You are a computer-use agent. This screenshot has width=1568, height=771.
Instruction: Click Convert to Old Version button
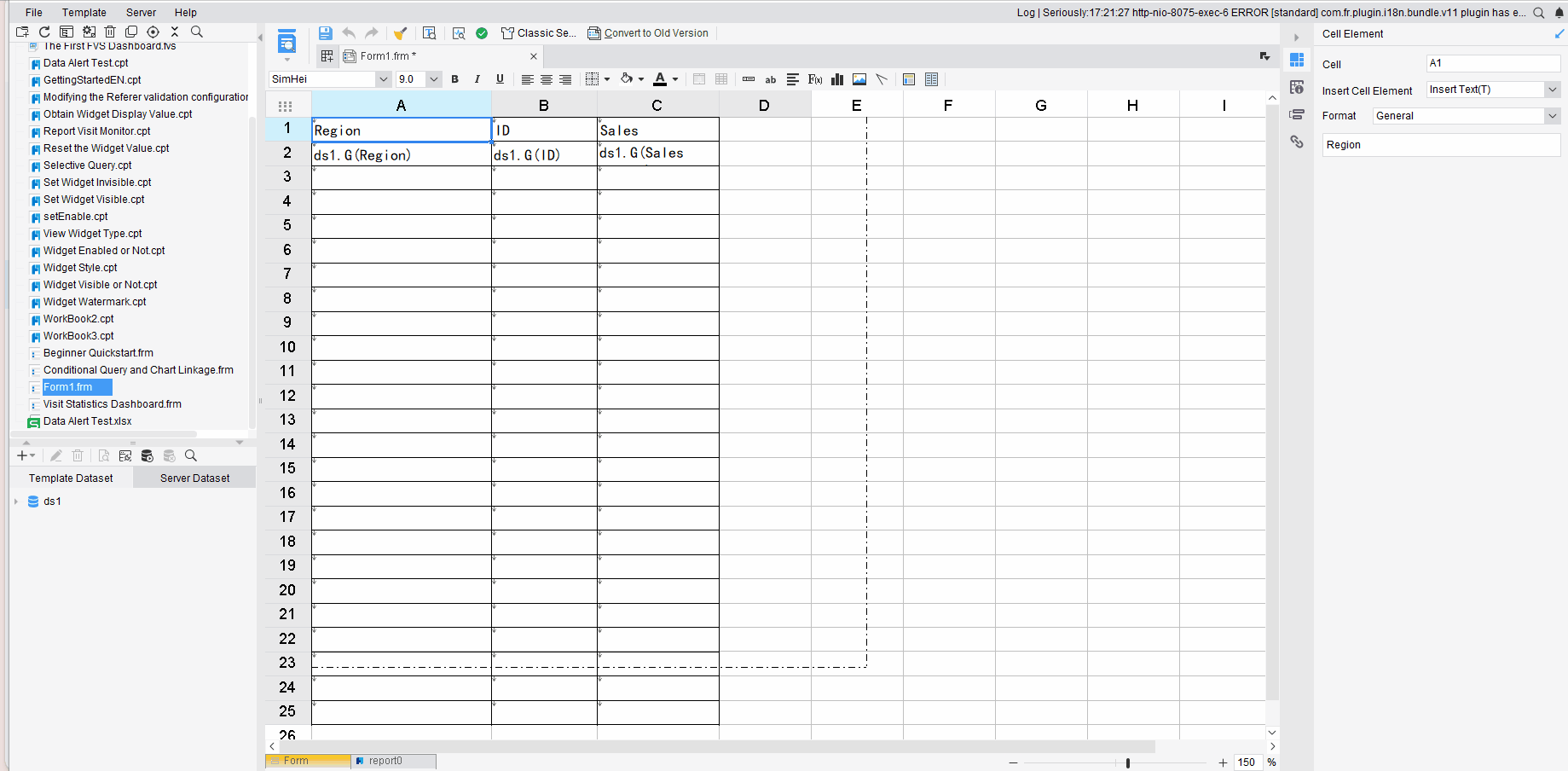pos(648,33)
